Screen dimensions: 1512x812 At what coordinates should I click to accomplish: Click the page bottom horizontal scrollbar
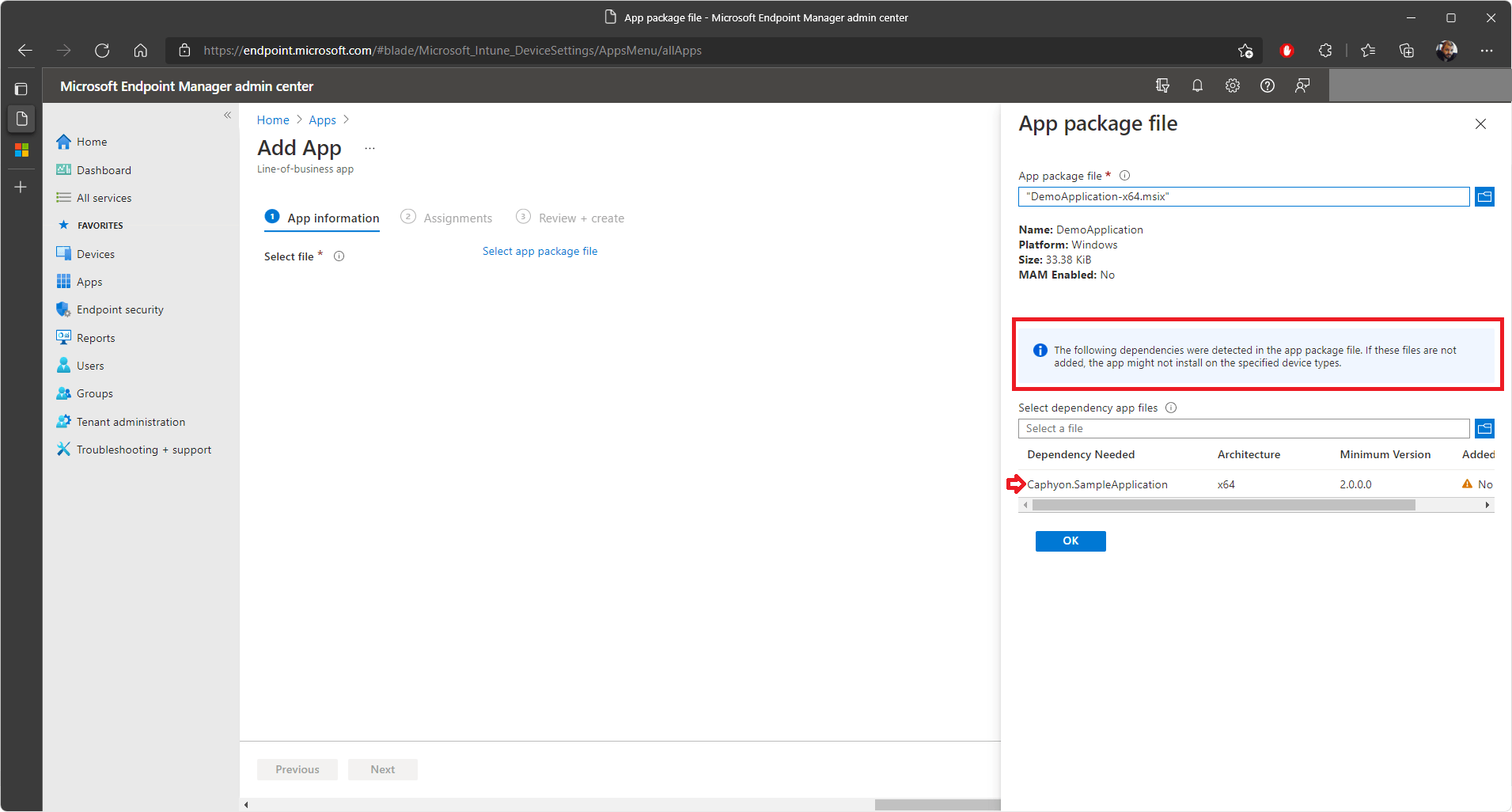(x=938, y=805)
